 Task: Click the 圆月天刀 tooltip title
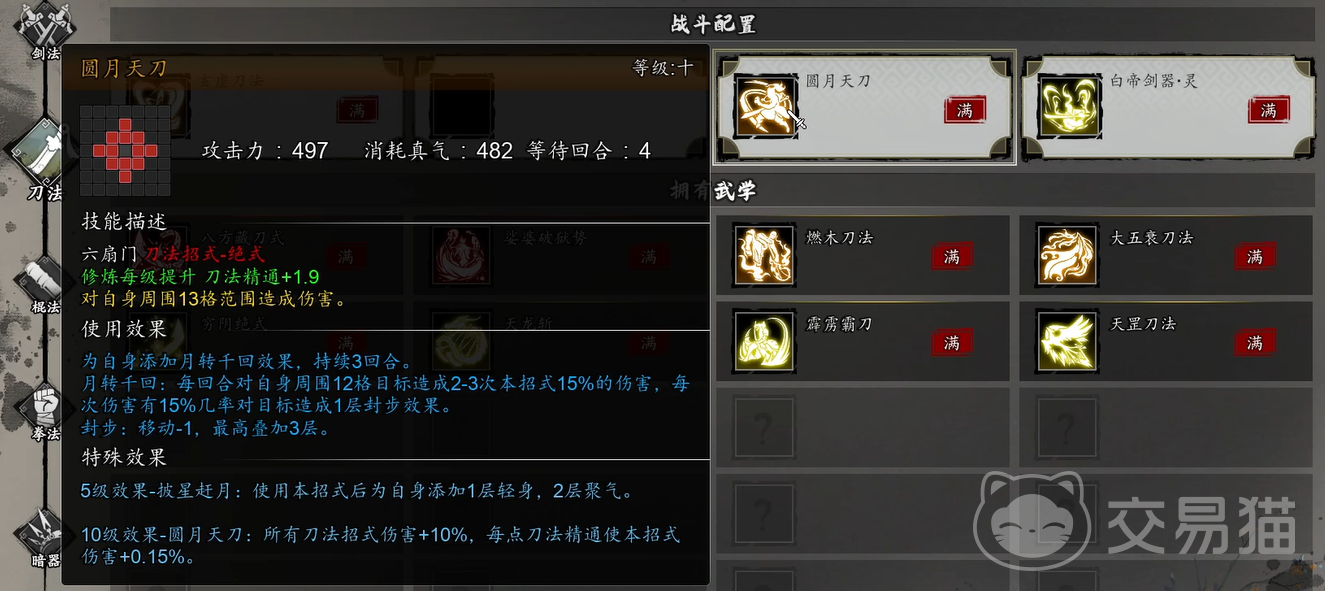coord(124,68)
